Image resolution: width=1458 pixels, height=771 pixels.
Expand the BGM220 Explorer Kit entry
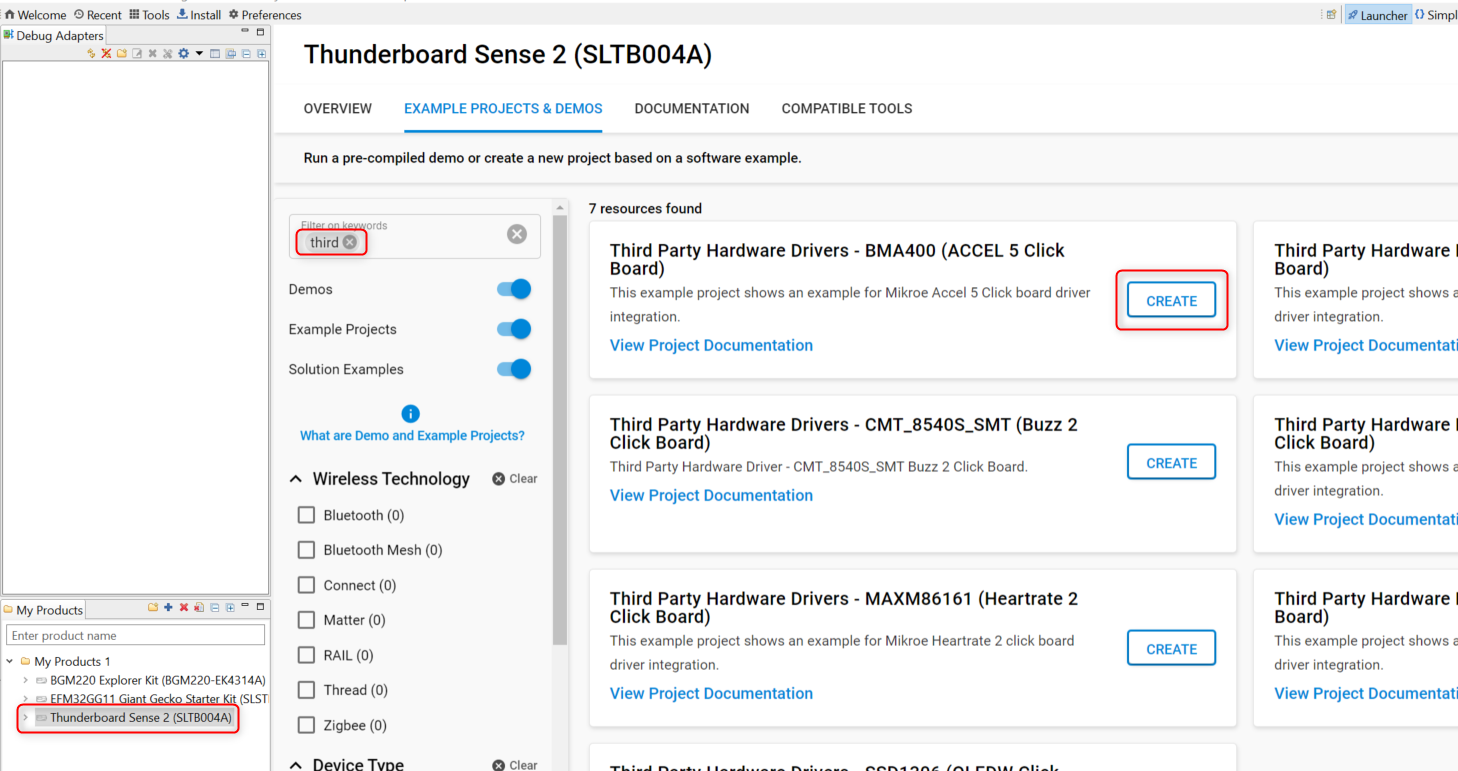pyautogui.click(x=25, y=680)
